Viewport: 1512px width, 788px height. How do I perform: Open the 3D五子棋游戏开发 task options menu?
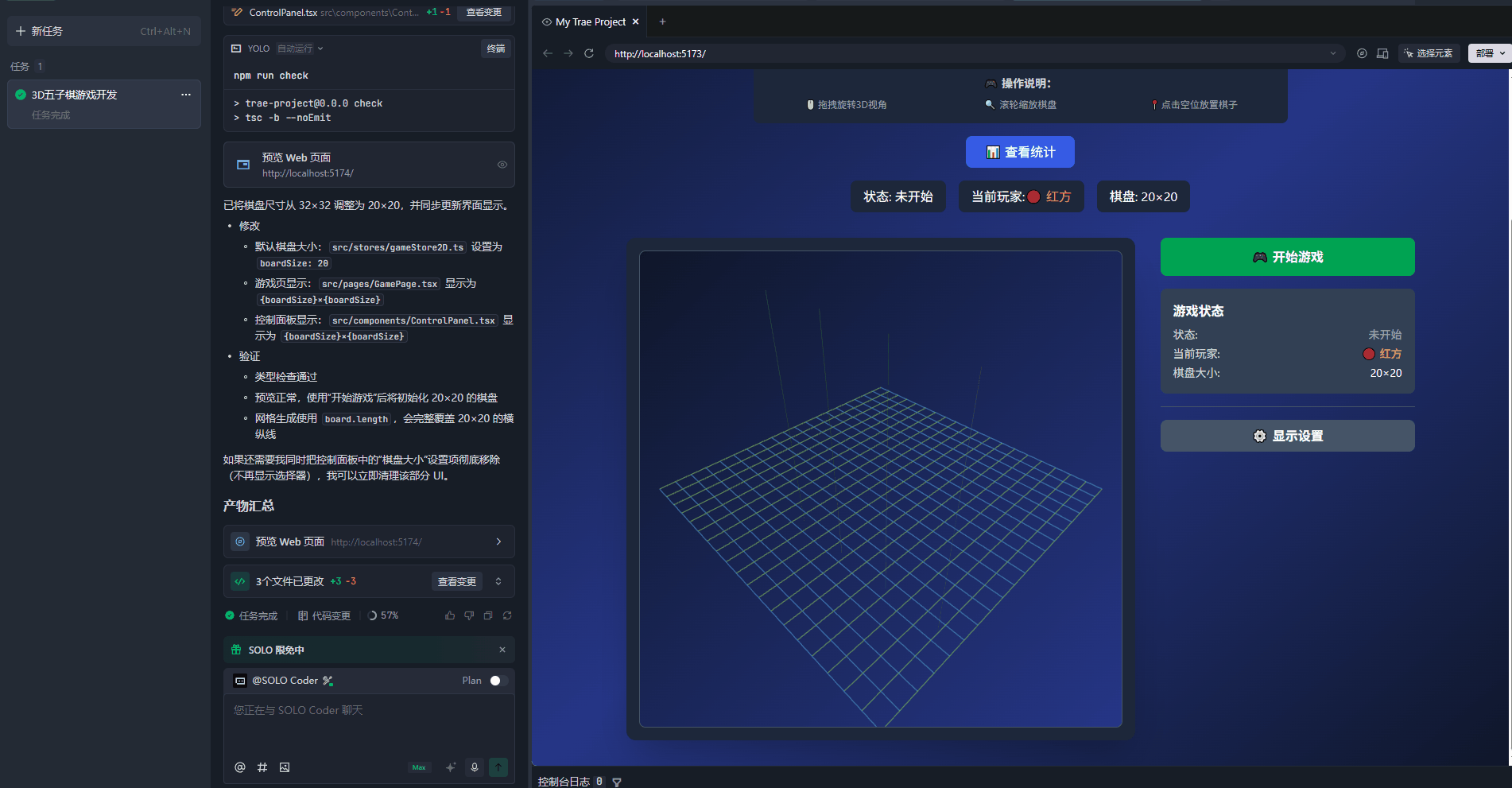click(186, 95)
